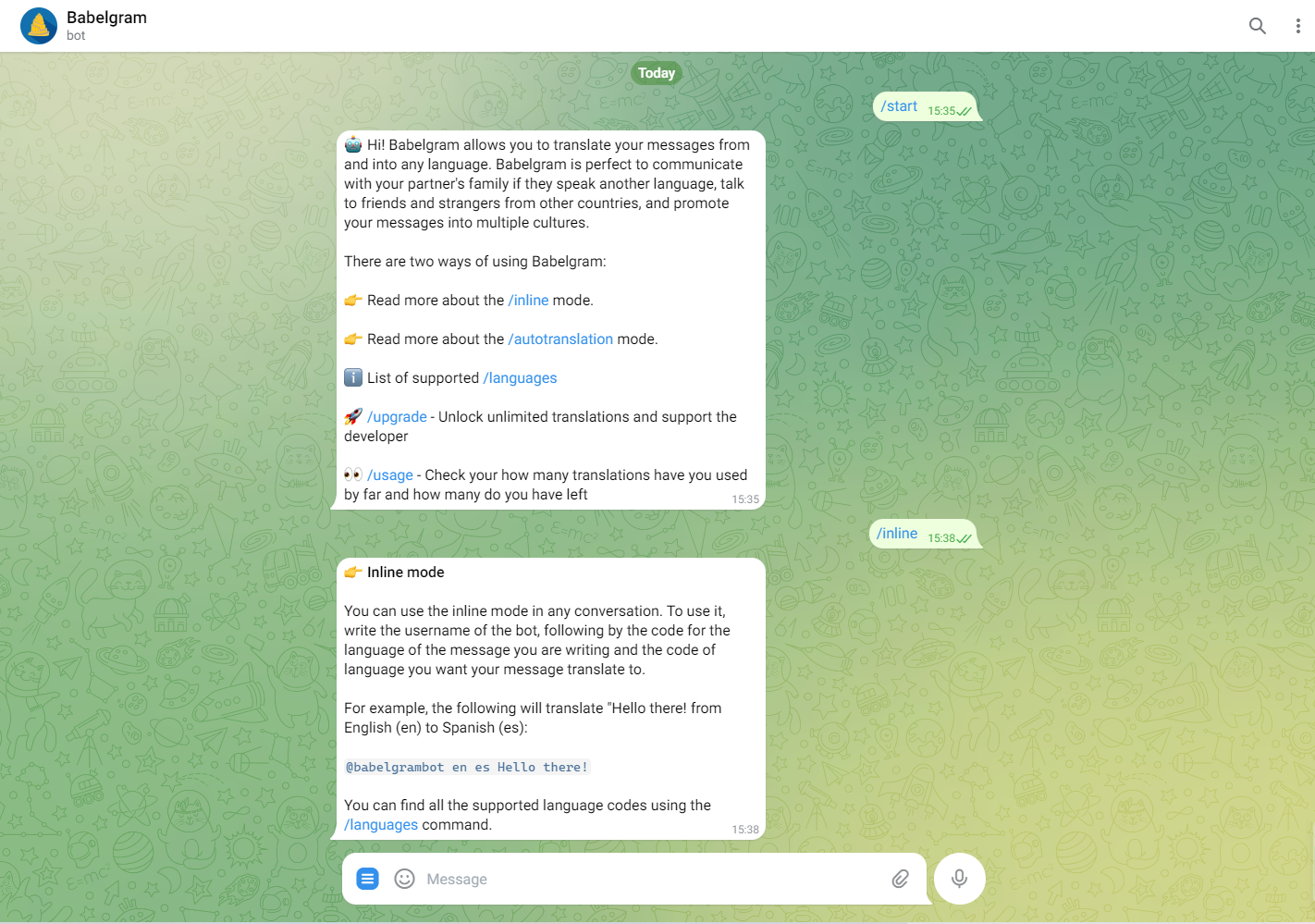Click the Today date badge

[x=657, y=72]
